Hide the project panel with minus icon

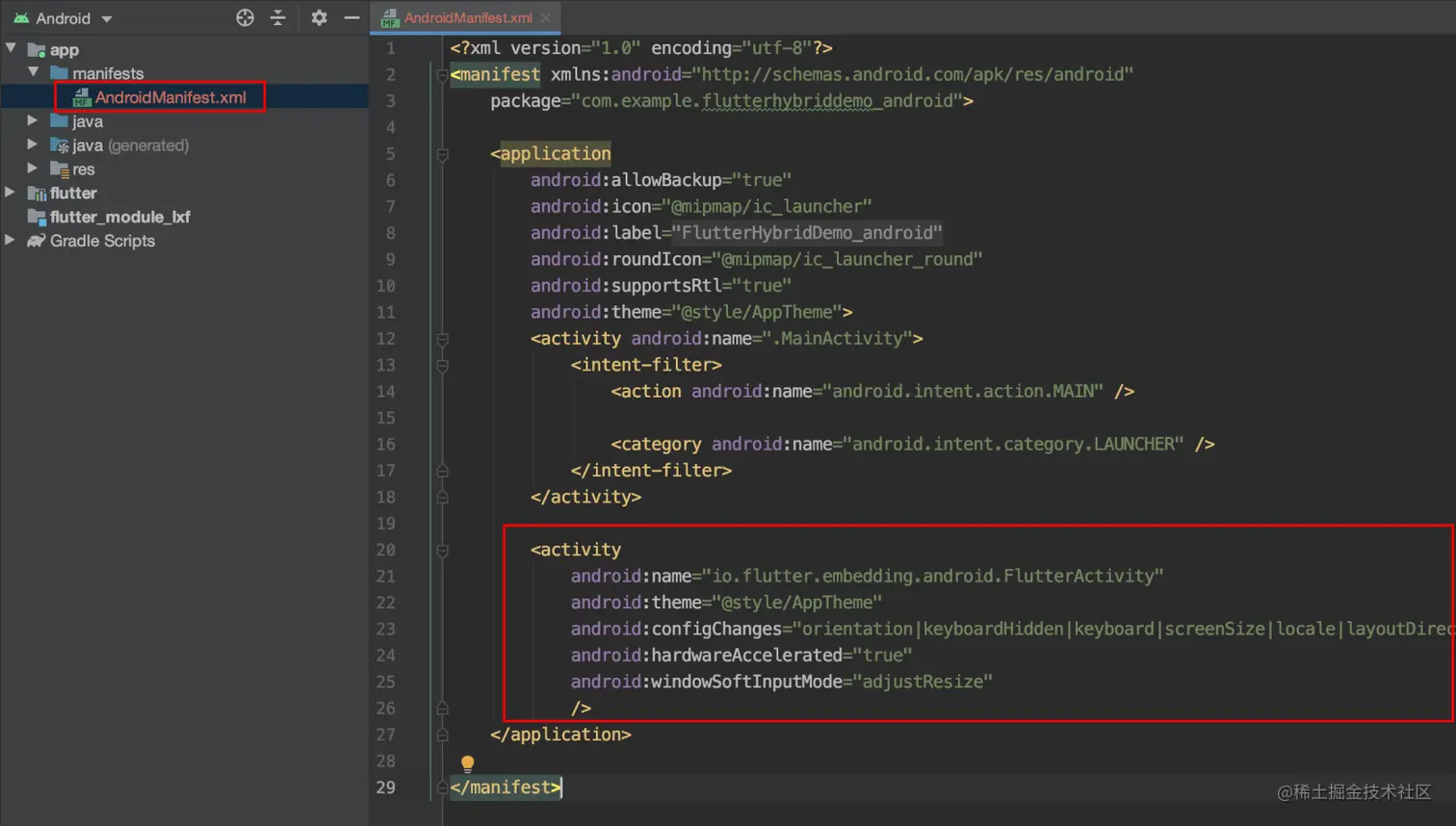[351, 17]
